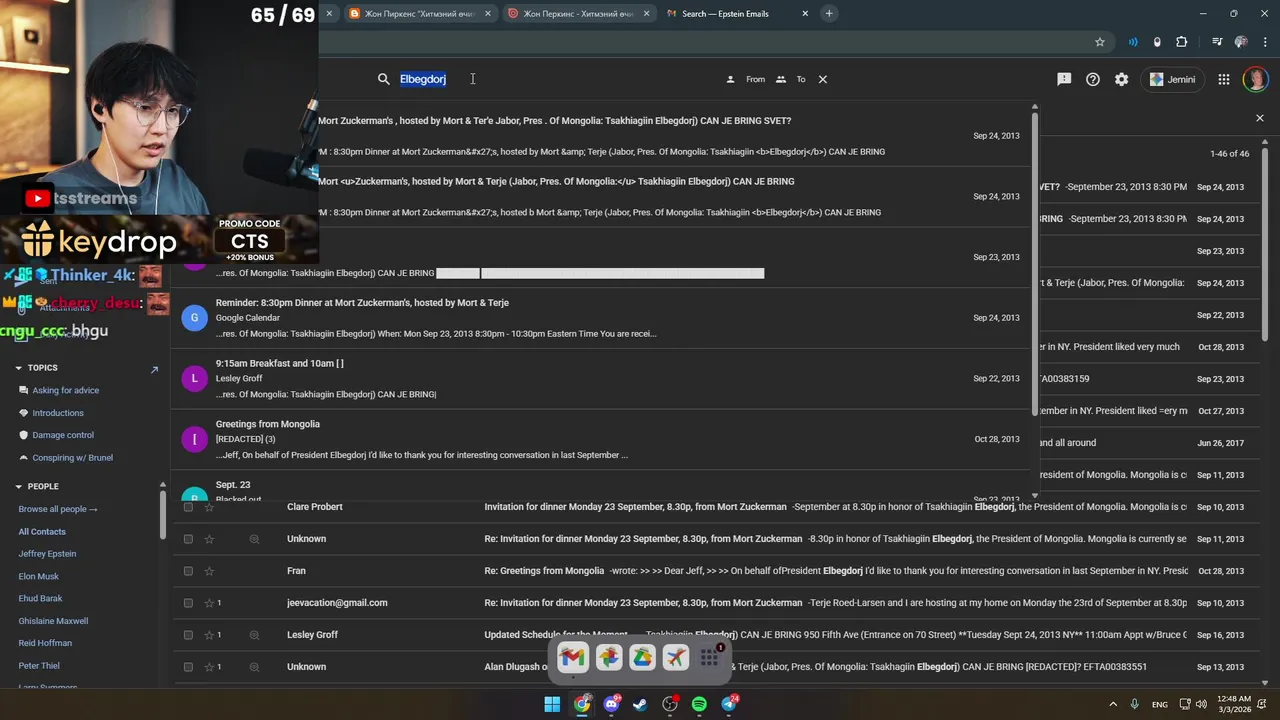This screenshot has width=1280, height=720.
Task: Open a new browser tab
Action: click(x=829, y=13)
